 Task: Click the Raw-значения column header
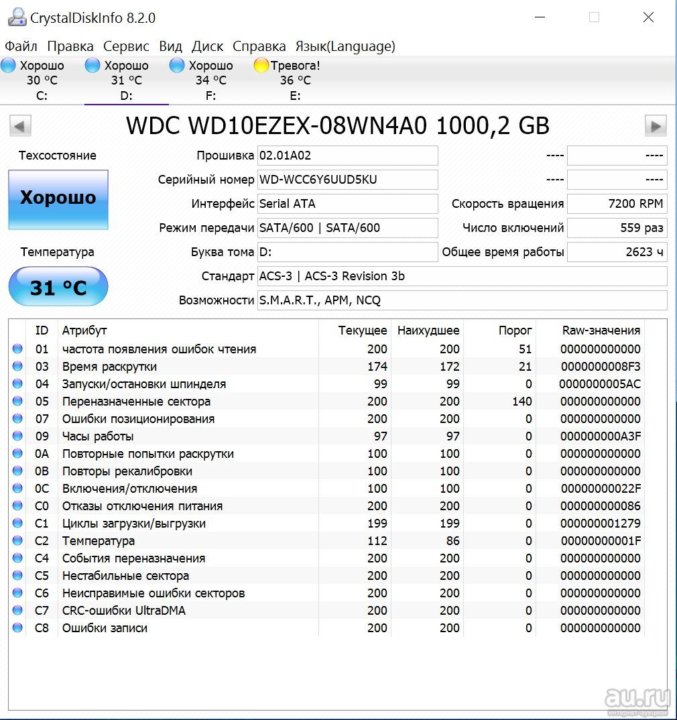pyautogui.click(x=600, y=330)
